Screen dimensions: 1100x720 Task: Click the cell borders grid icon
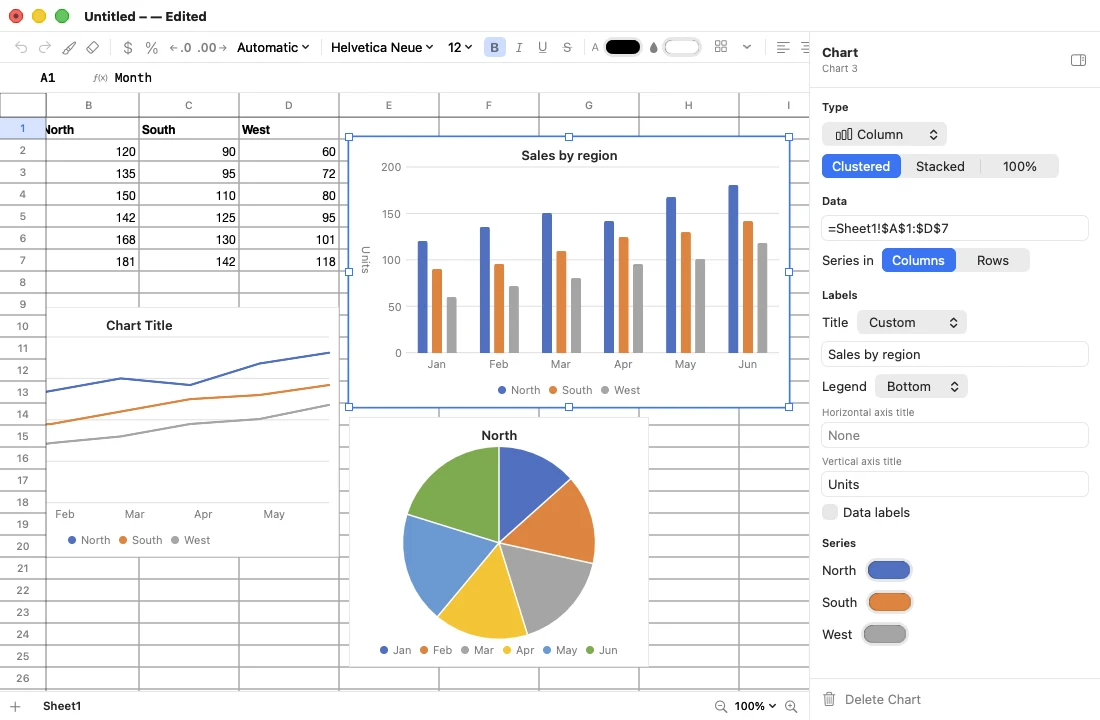coord(720,46)
